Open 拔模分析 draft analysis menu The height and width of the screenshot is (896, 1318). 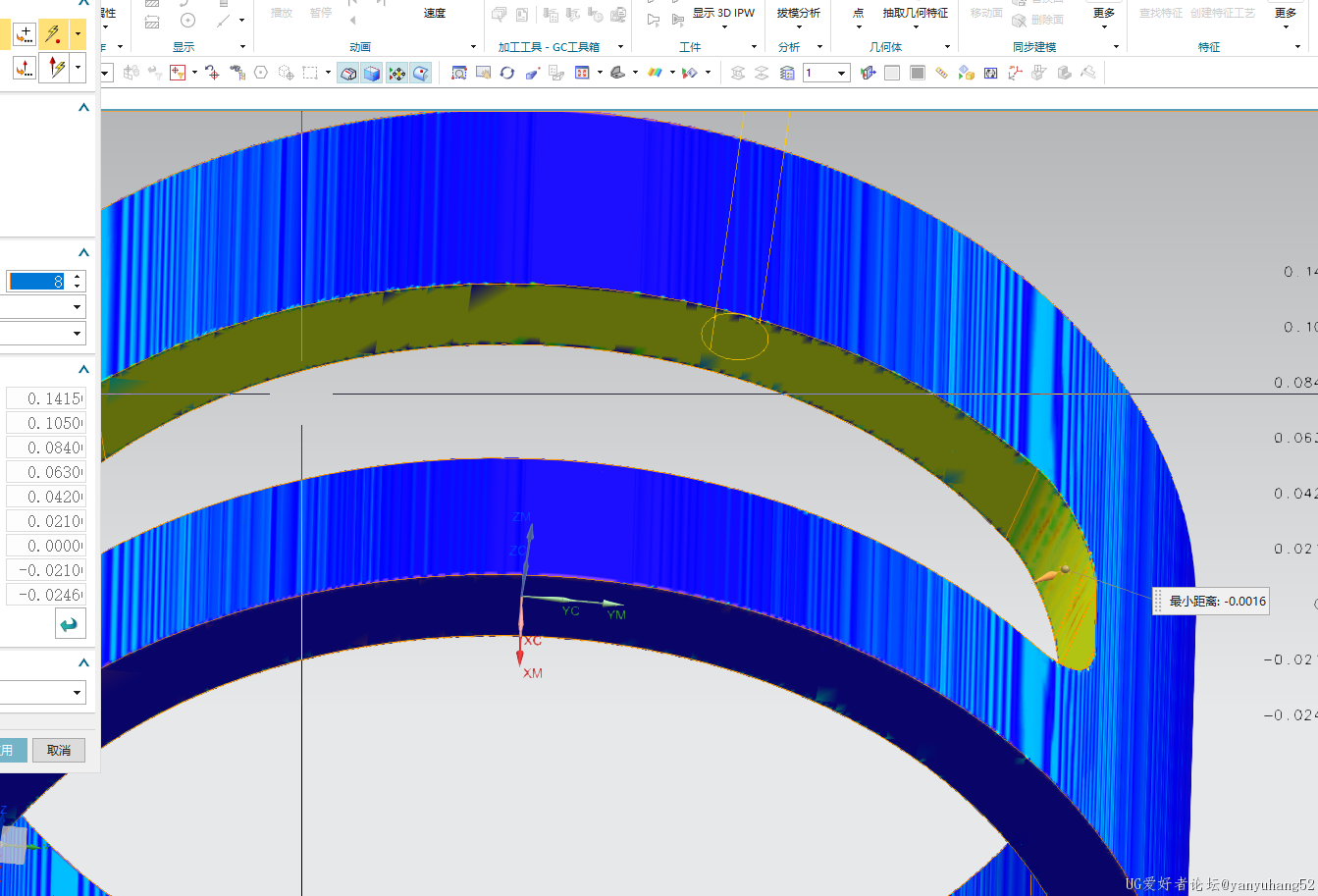pos(799,20)
